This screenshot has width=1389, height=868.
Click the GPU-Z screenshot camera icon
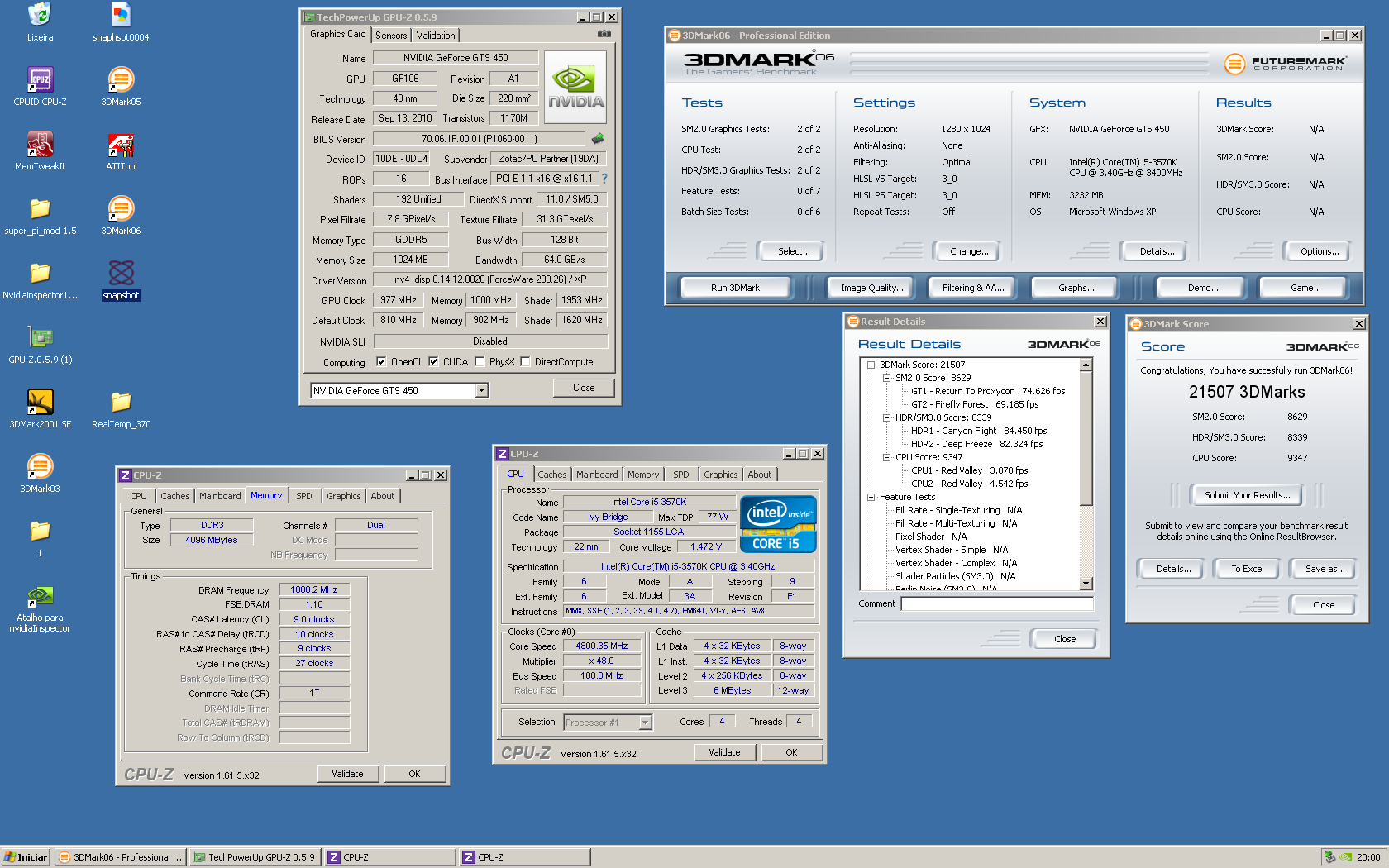click(604, 34)
